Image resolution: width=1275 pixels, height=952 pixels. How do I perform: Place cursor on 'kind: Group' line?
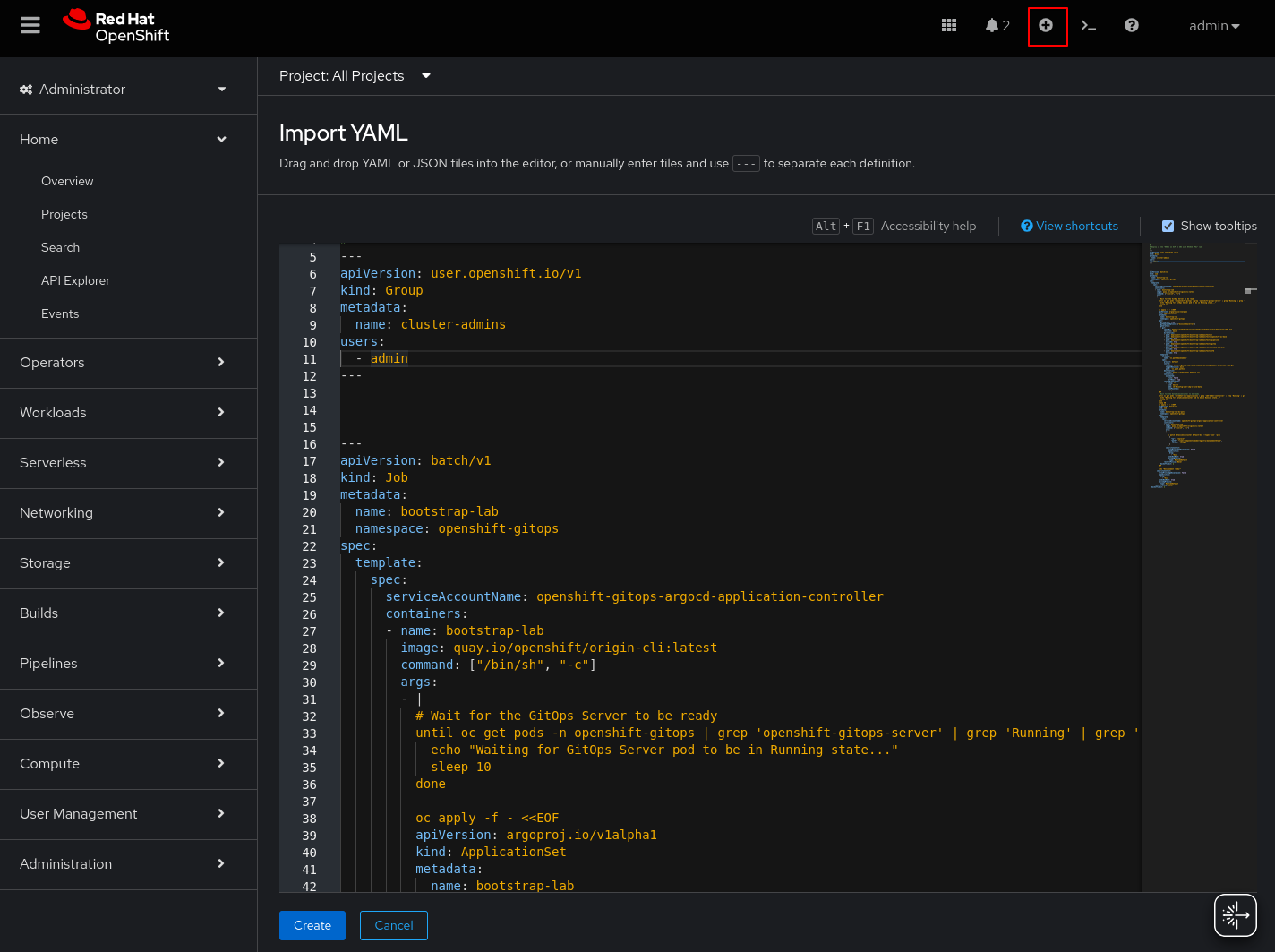[x=381, y=290]
